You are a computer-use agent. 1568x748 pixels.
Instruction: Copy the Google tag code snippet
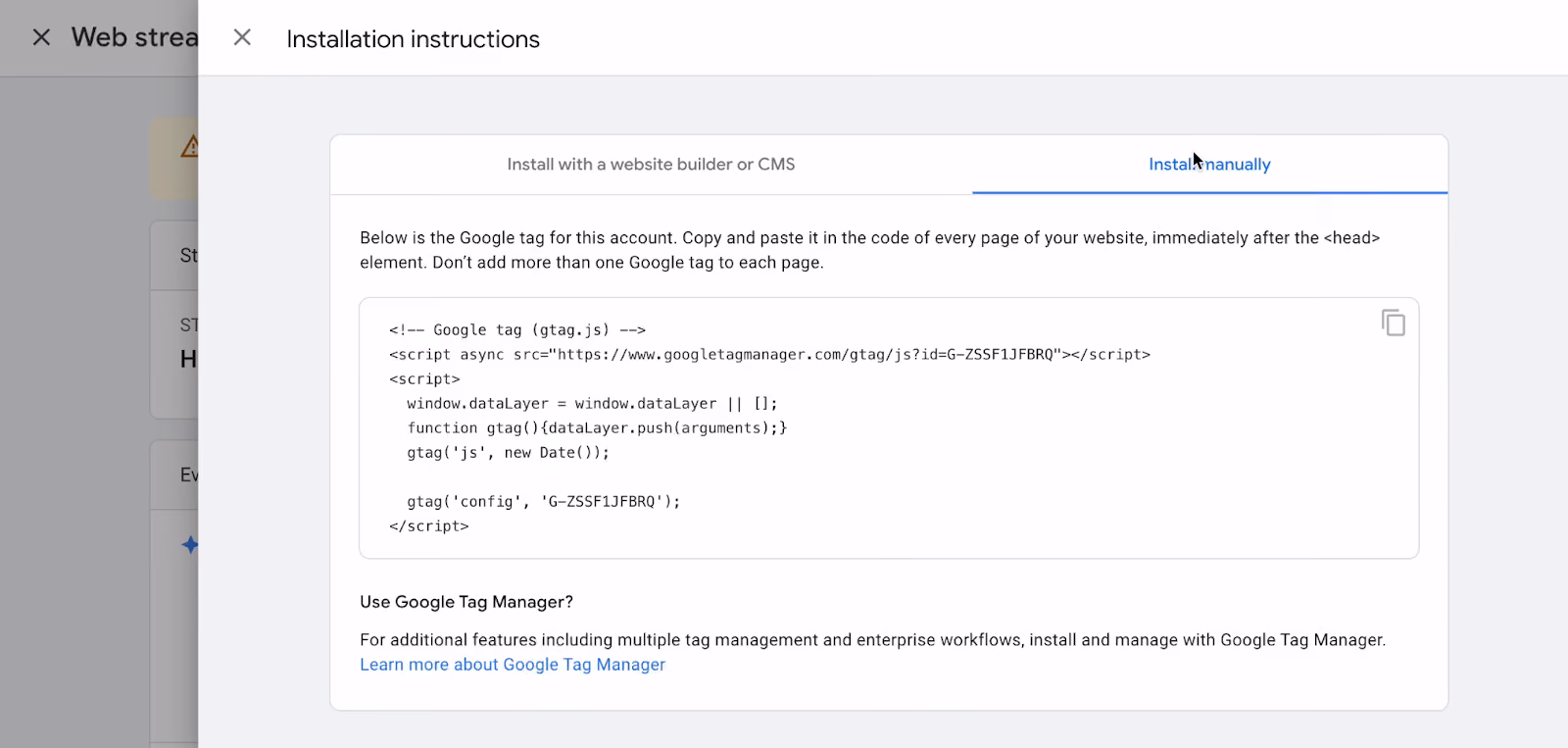[x=1393, y=323]
